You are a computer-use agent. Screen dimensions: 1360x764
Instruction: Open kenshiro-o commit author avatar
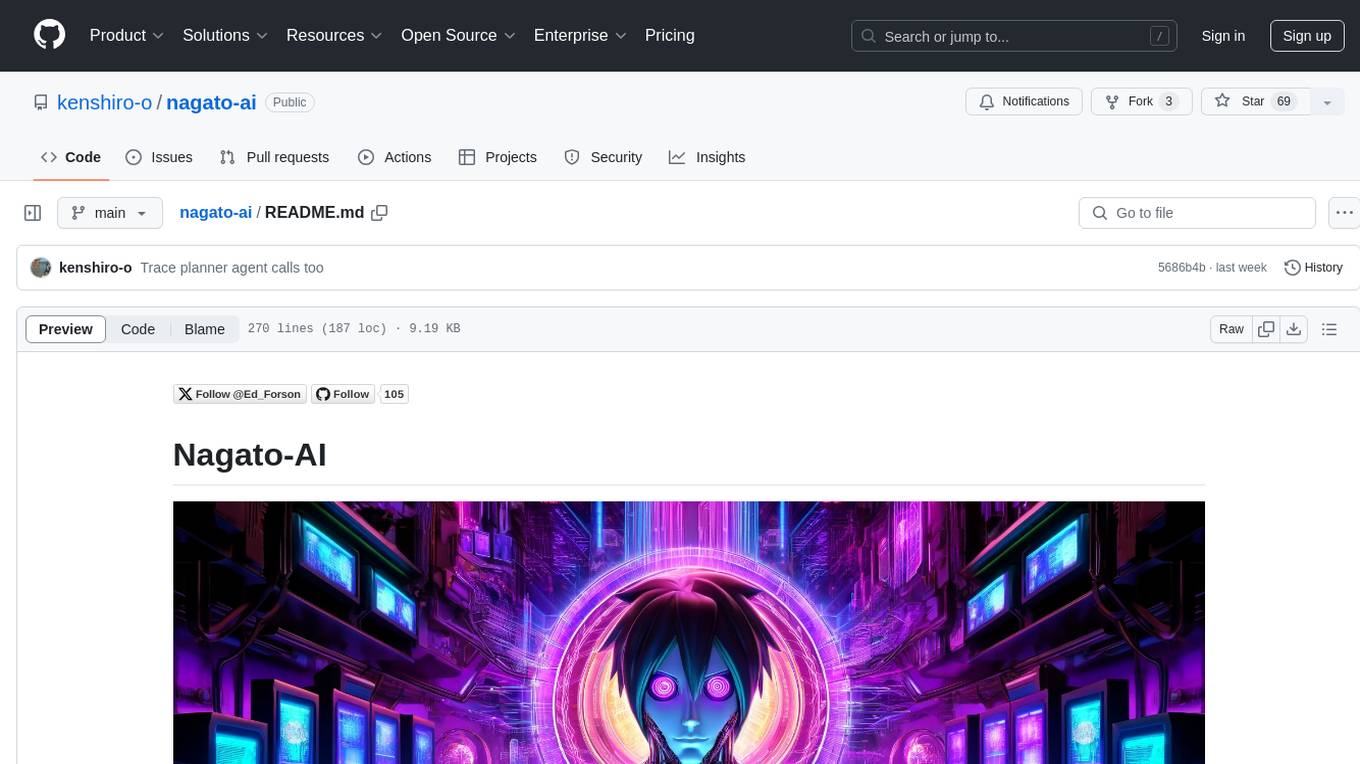tap(41, 267)
